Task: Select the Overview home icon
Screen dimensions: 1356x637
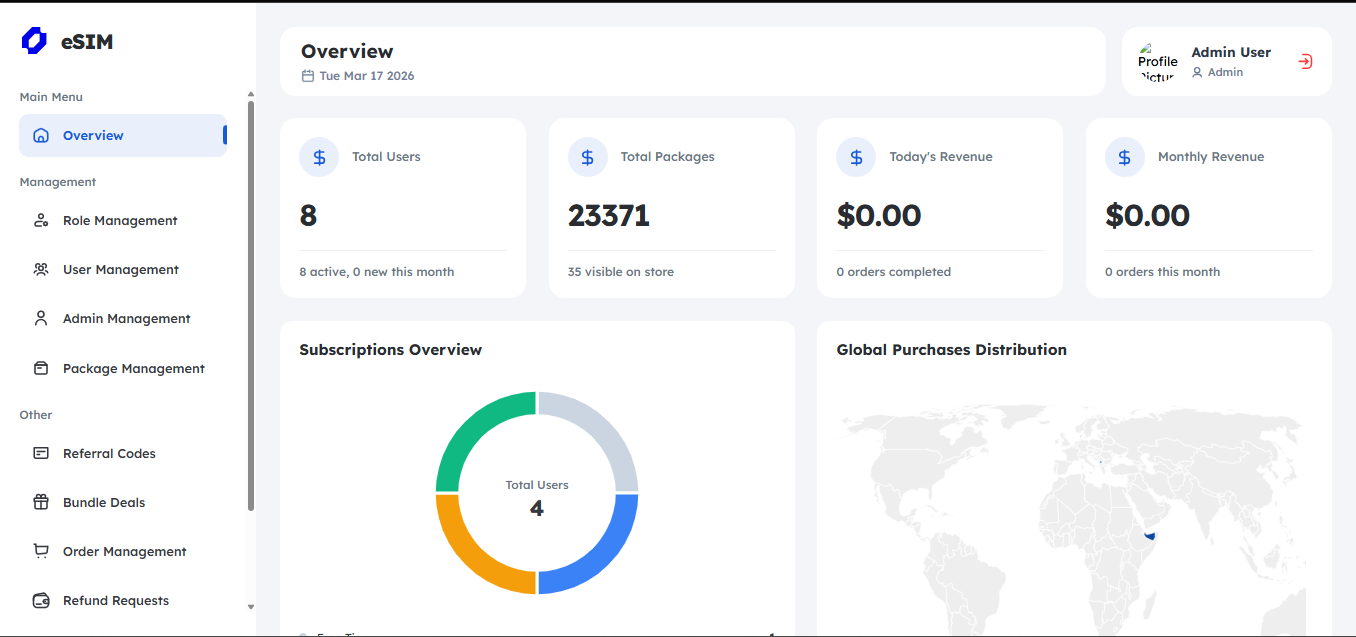Action: 41,135
